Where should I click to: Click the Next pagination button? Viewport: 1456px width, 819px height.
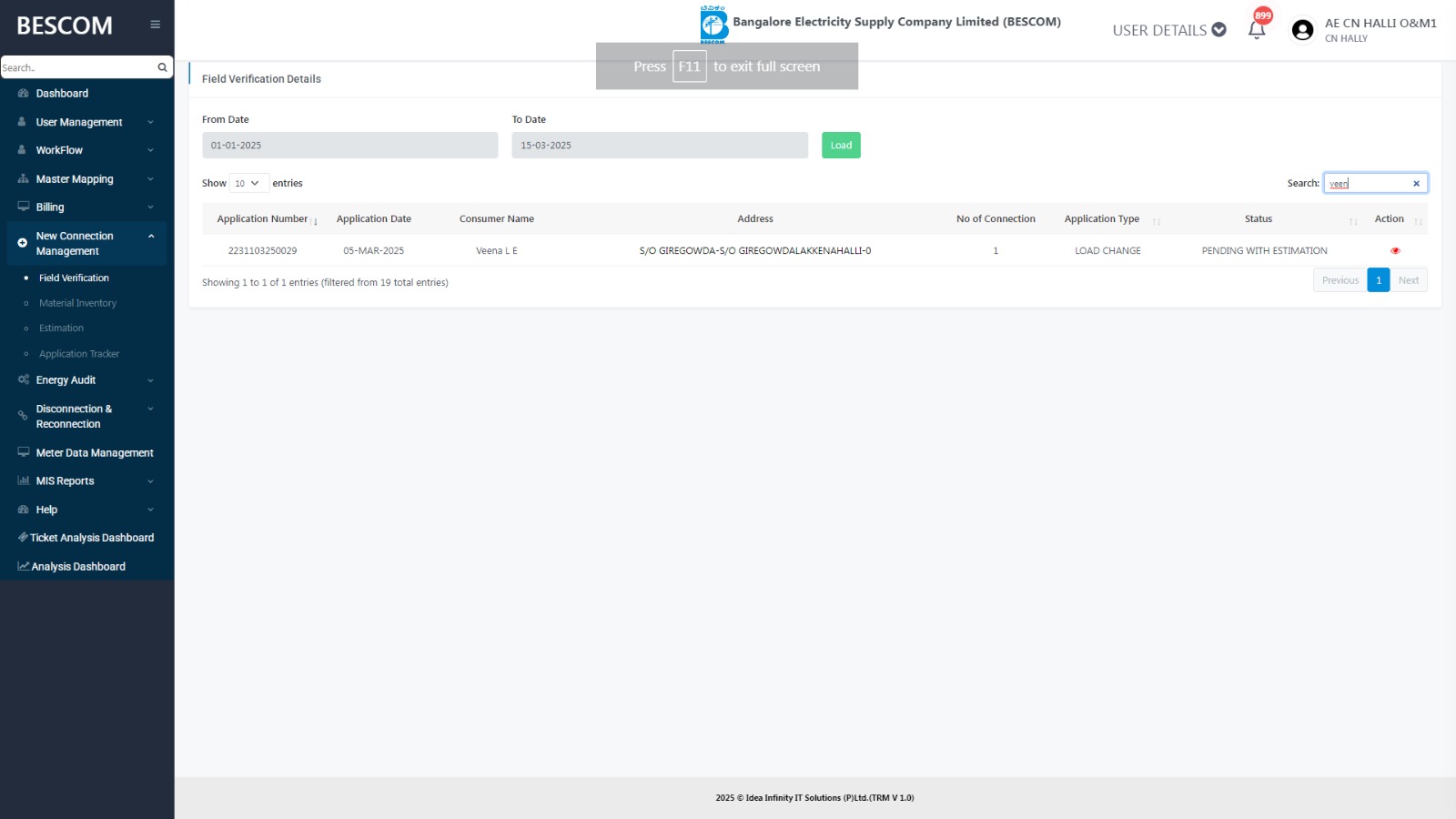click(1409, 280)
